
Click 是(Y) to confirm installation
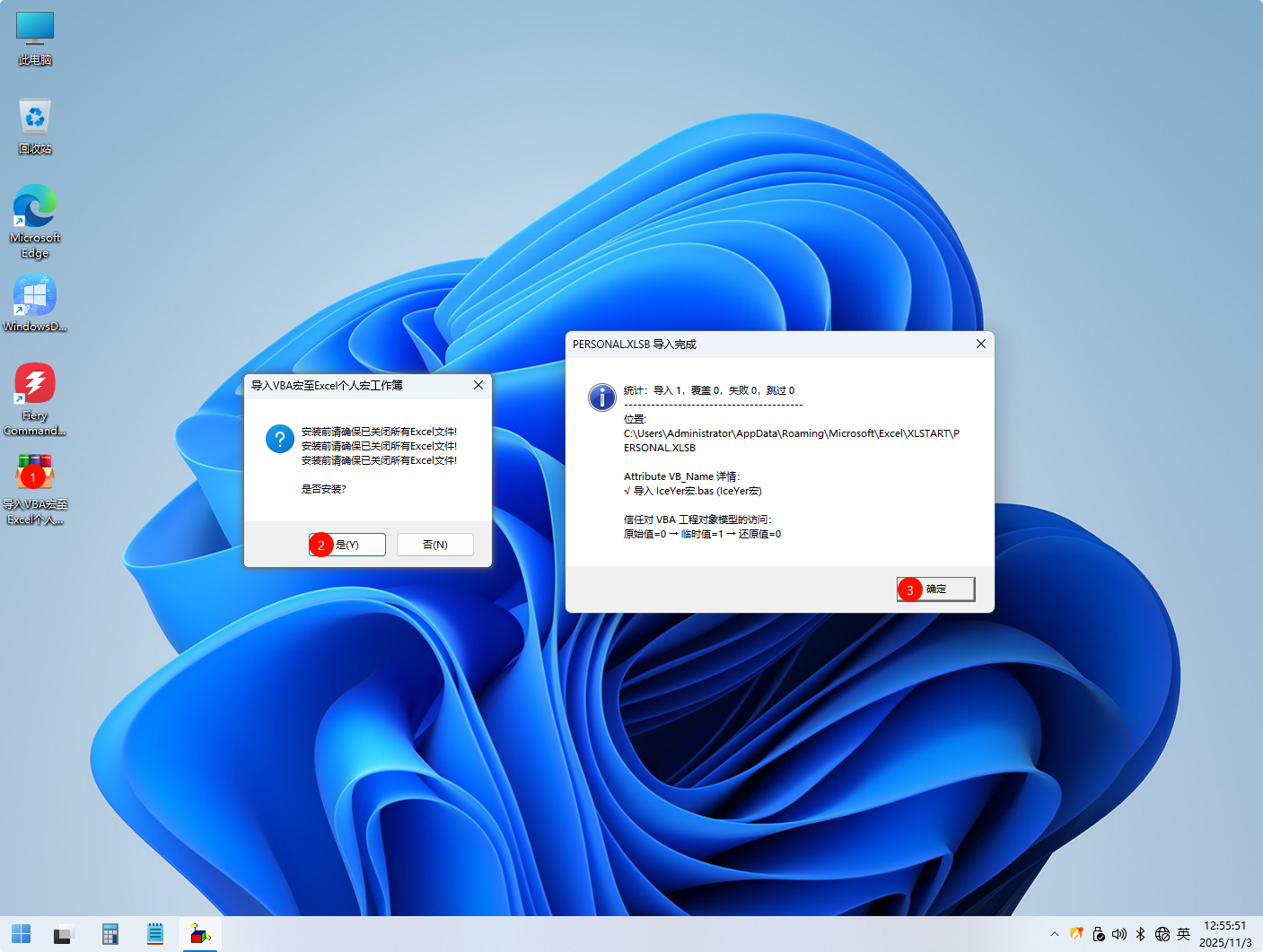[347, 545]
